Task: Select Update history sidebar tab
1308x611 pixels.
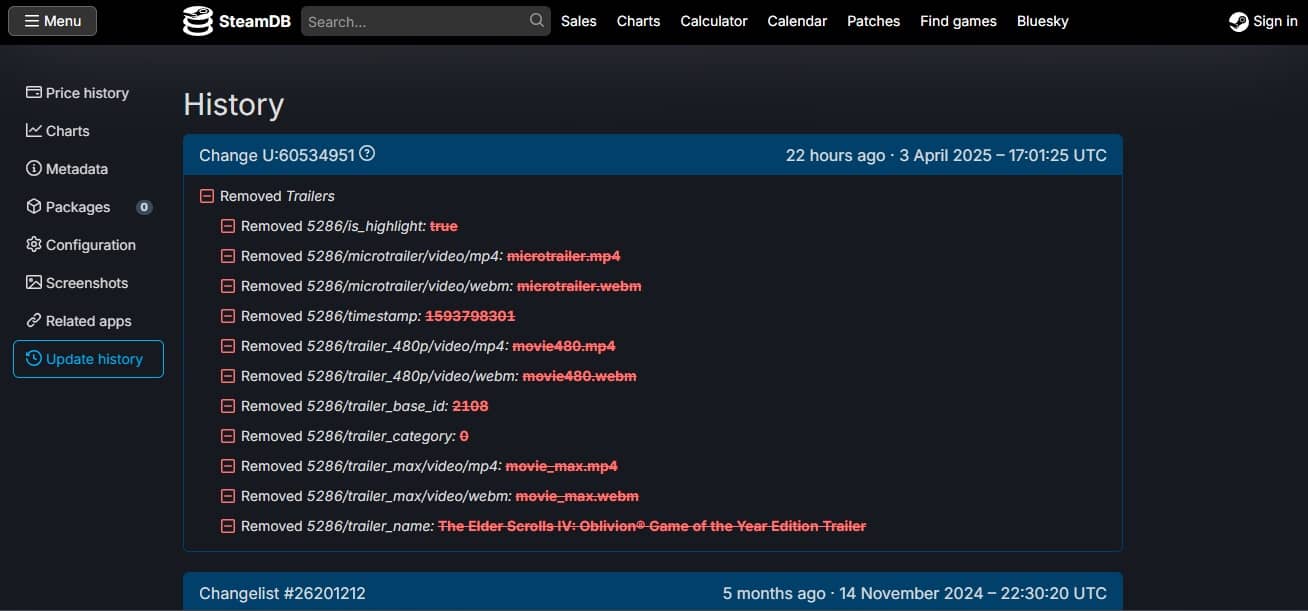Action: 88,359
